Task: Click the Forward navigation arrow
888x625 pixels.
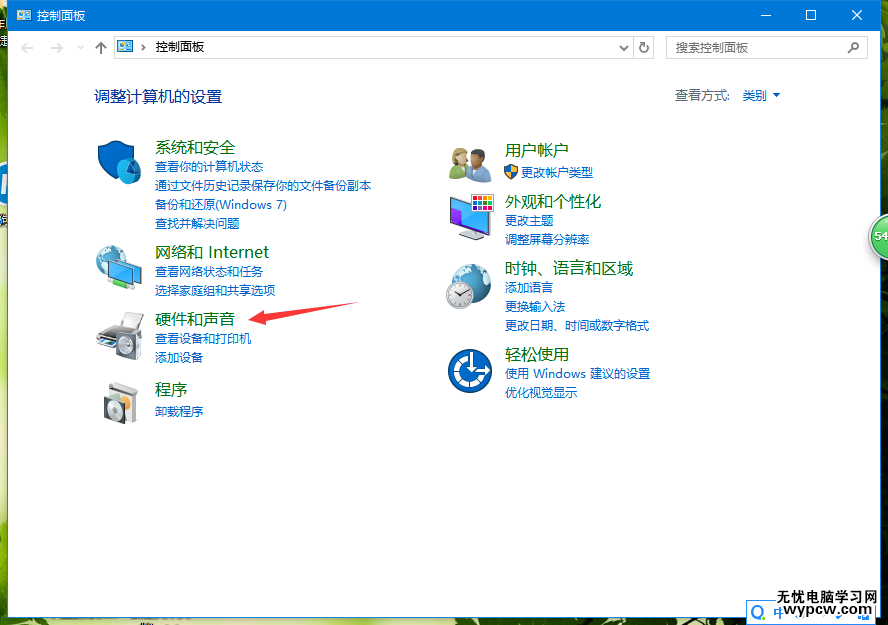Action: (x=56, y=48)
